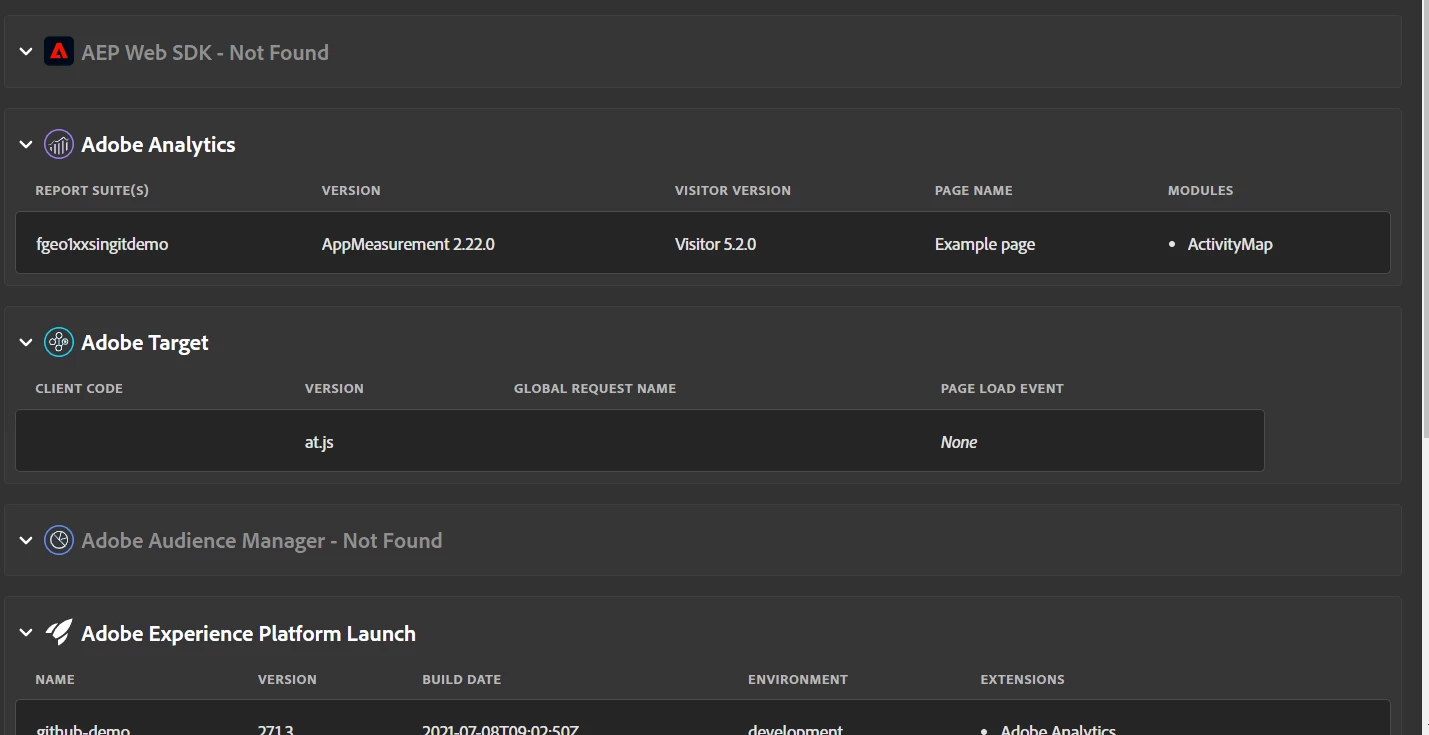
Task: Click the AEP Web SDK Adobe logo icon
Action: 59,51
